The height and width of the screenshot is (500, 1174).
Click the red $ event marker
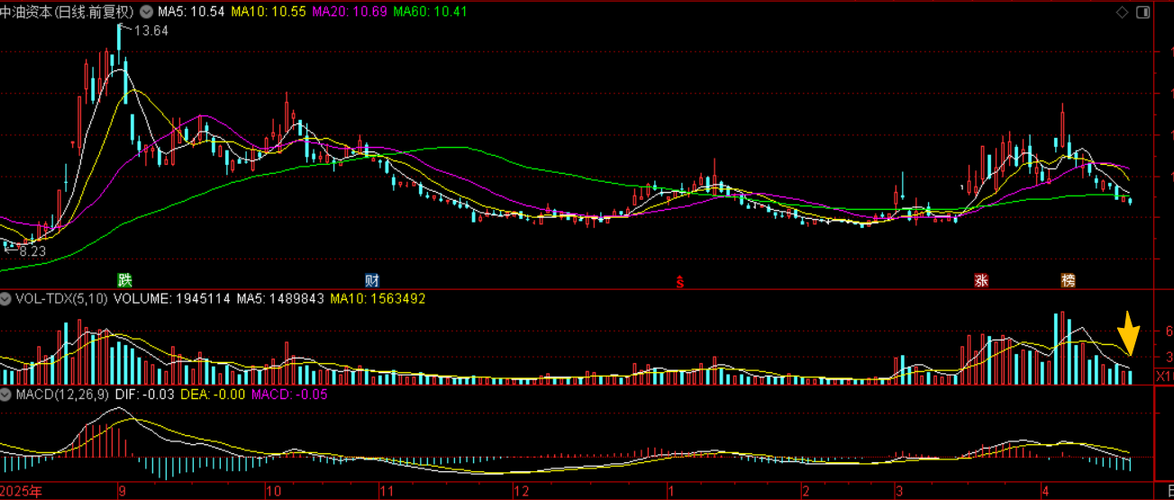pyautogui.click(x=680, y=281)
